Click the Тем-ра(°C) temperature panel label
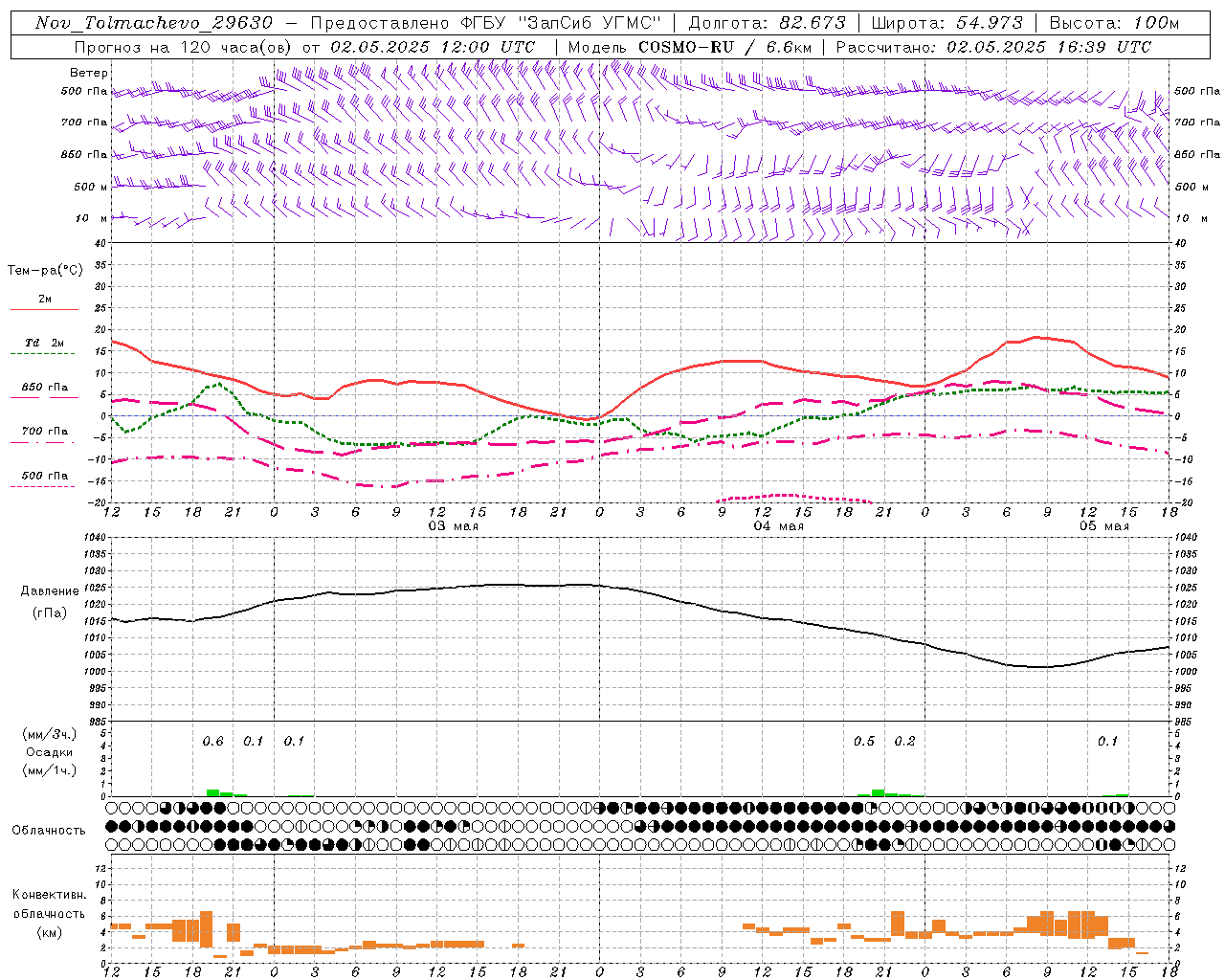Screen dimensions: 1225x980 [x=45, y=271]
